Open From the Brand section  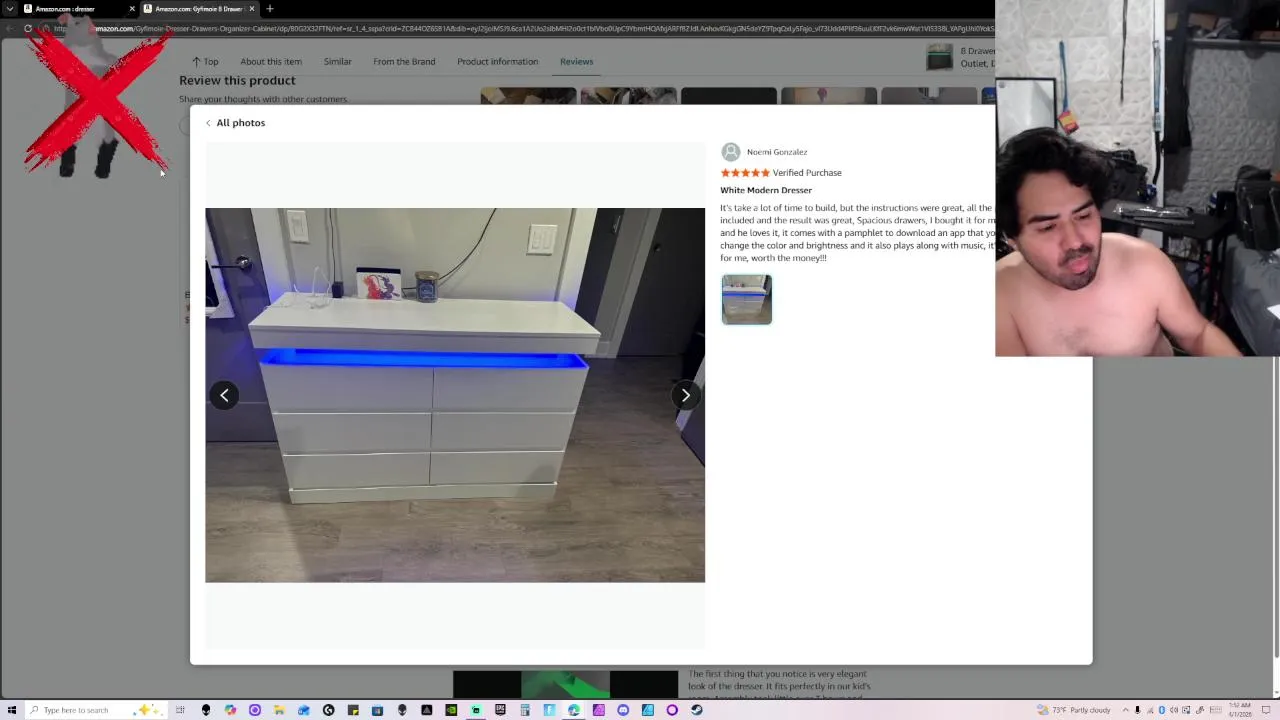point(404,61)
